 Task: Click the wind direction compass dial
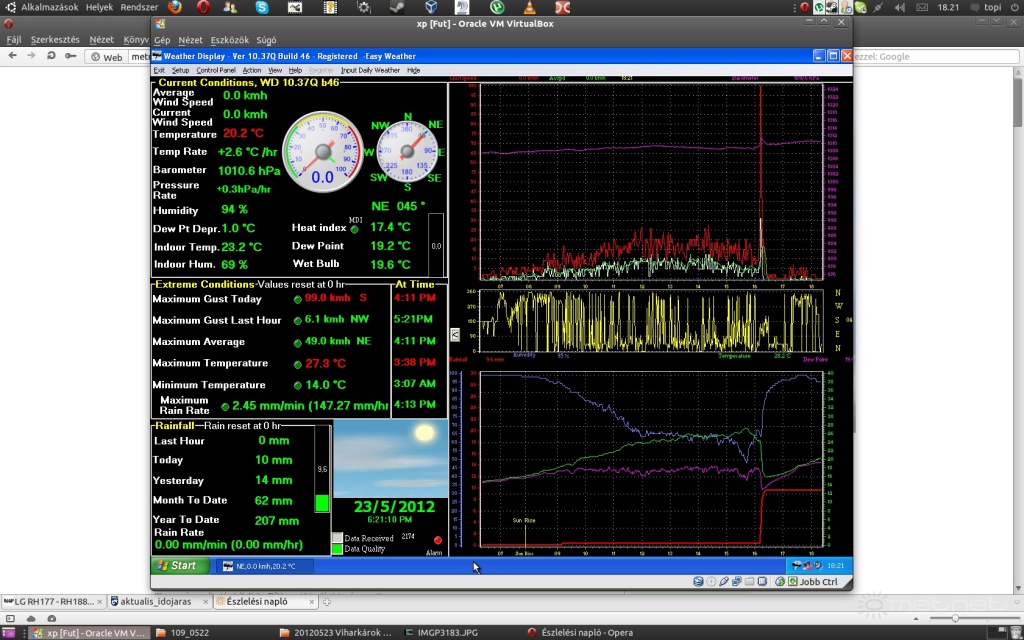coord(407,152)
